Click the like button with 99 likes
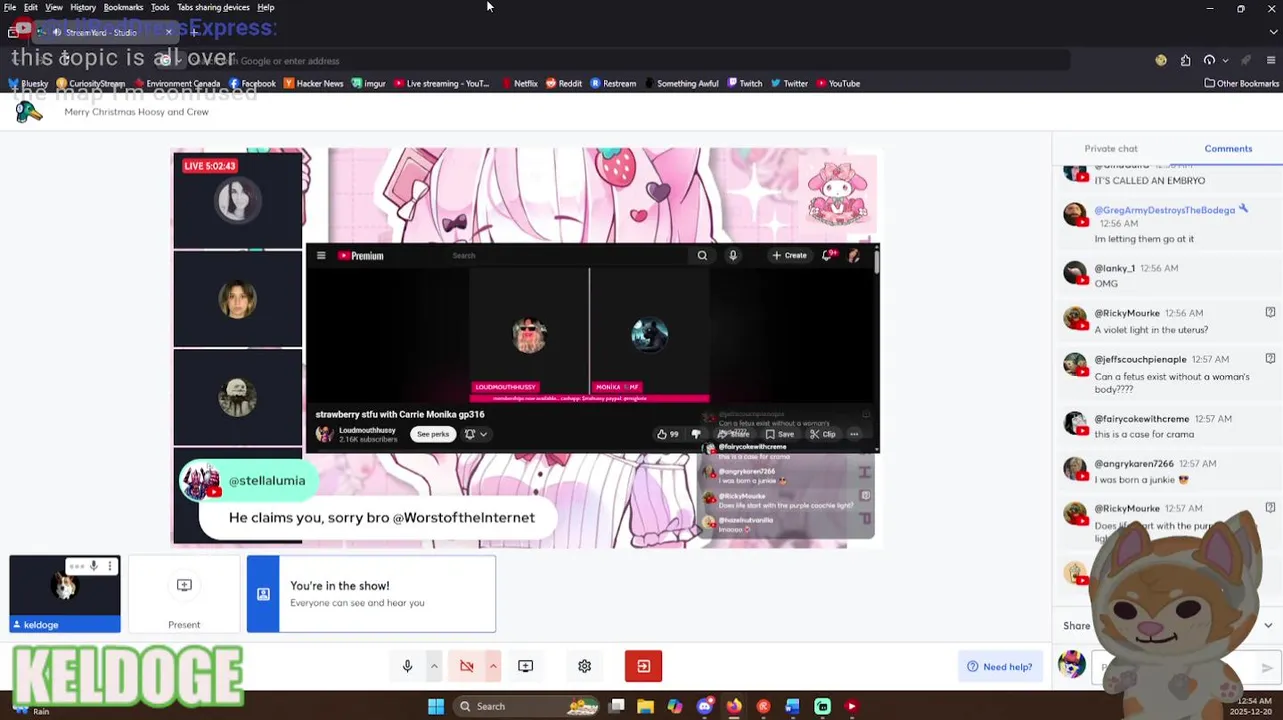The width and height of the screenshot is (1283, 720). click(x=668, y=434)
